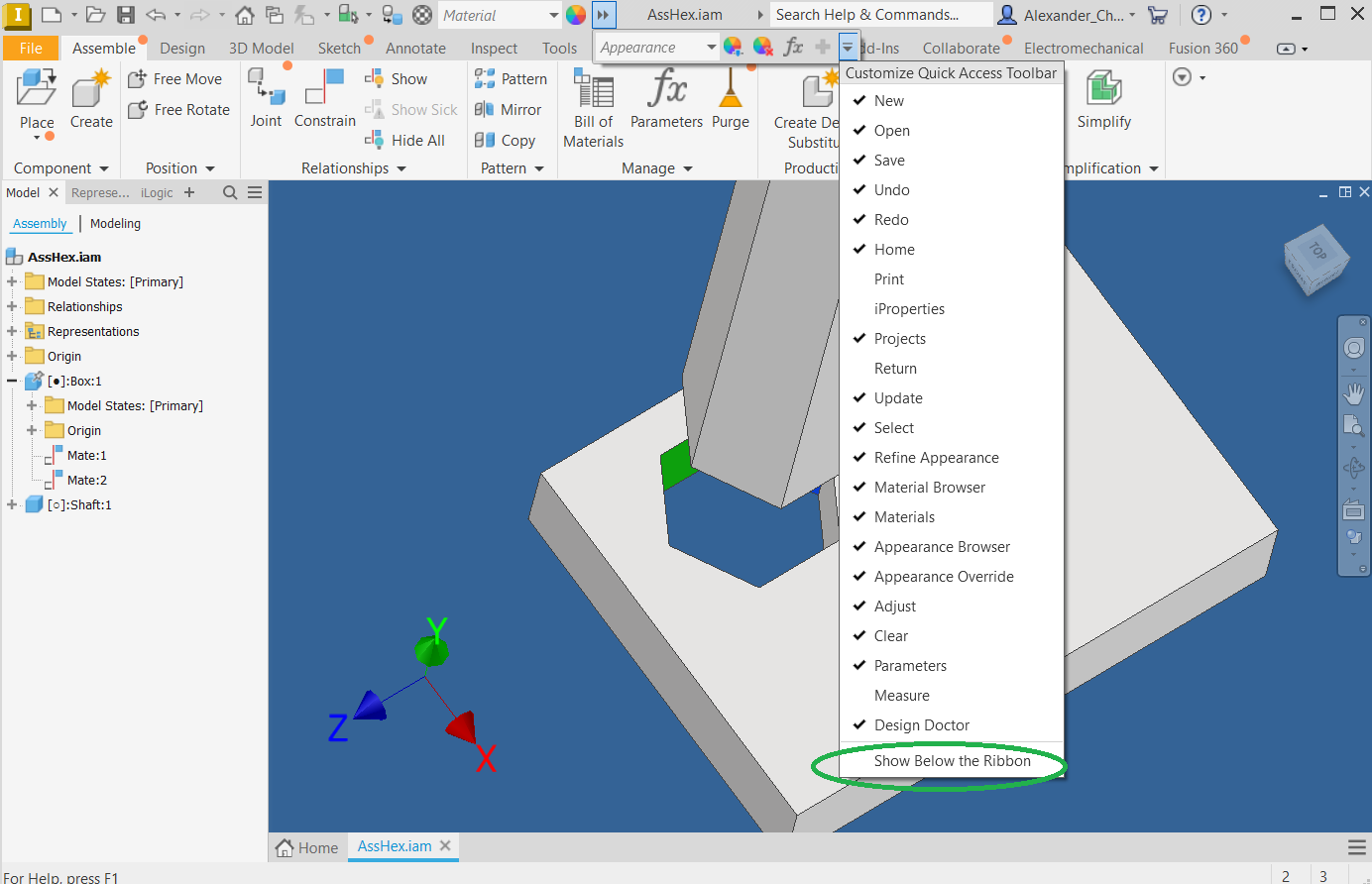1372x884 pixels.
Task: Select Show Below the Ribbon
Action: 952,761
